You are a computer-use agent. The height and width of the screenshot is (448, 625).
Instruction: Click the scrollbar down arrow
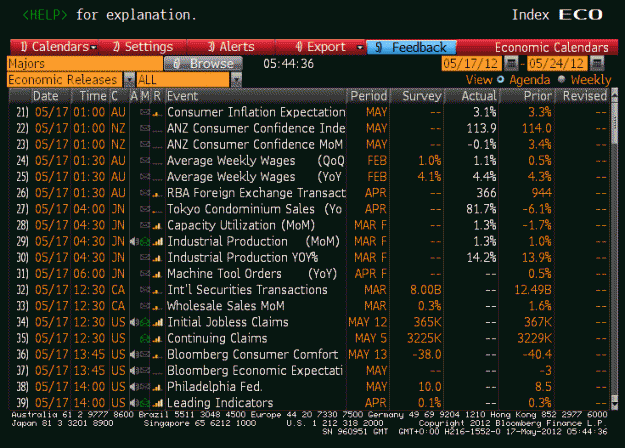point(614,405)
